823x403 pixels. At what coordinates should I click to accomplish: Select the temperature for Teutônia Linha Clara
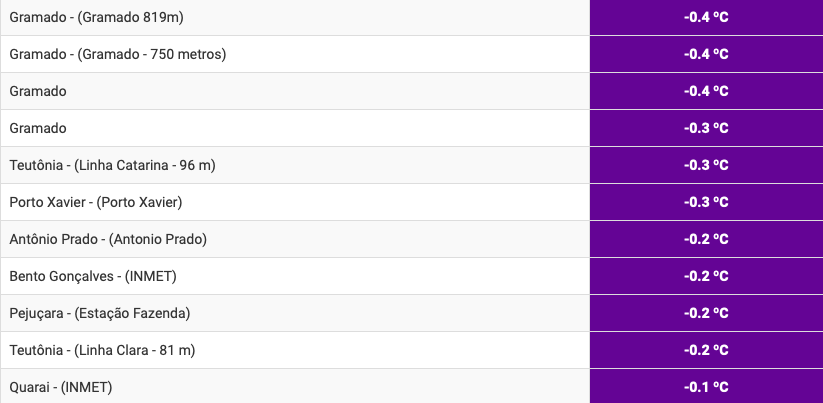pyautogui.click(x=706, y=350)
